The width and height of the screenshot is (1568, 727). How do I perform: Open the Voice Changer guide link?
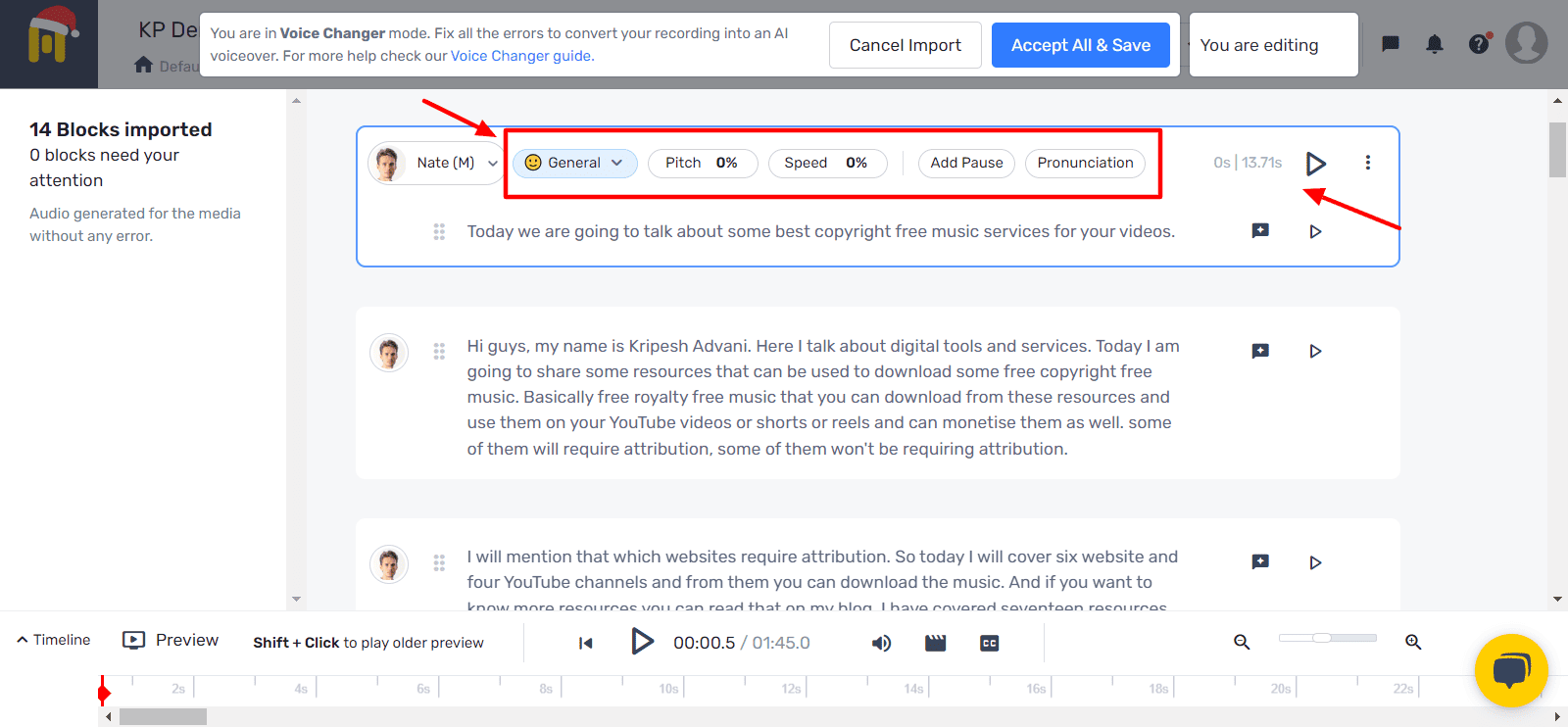(x=520, y=56)
